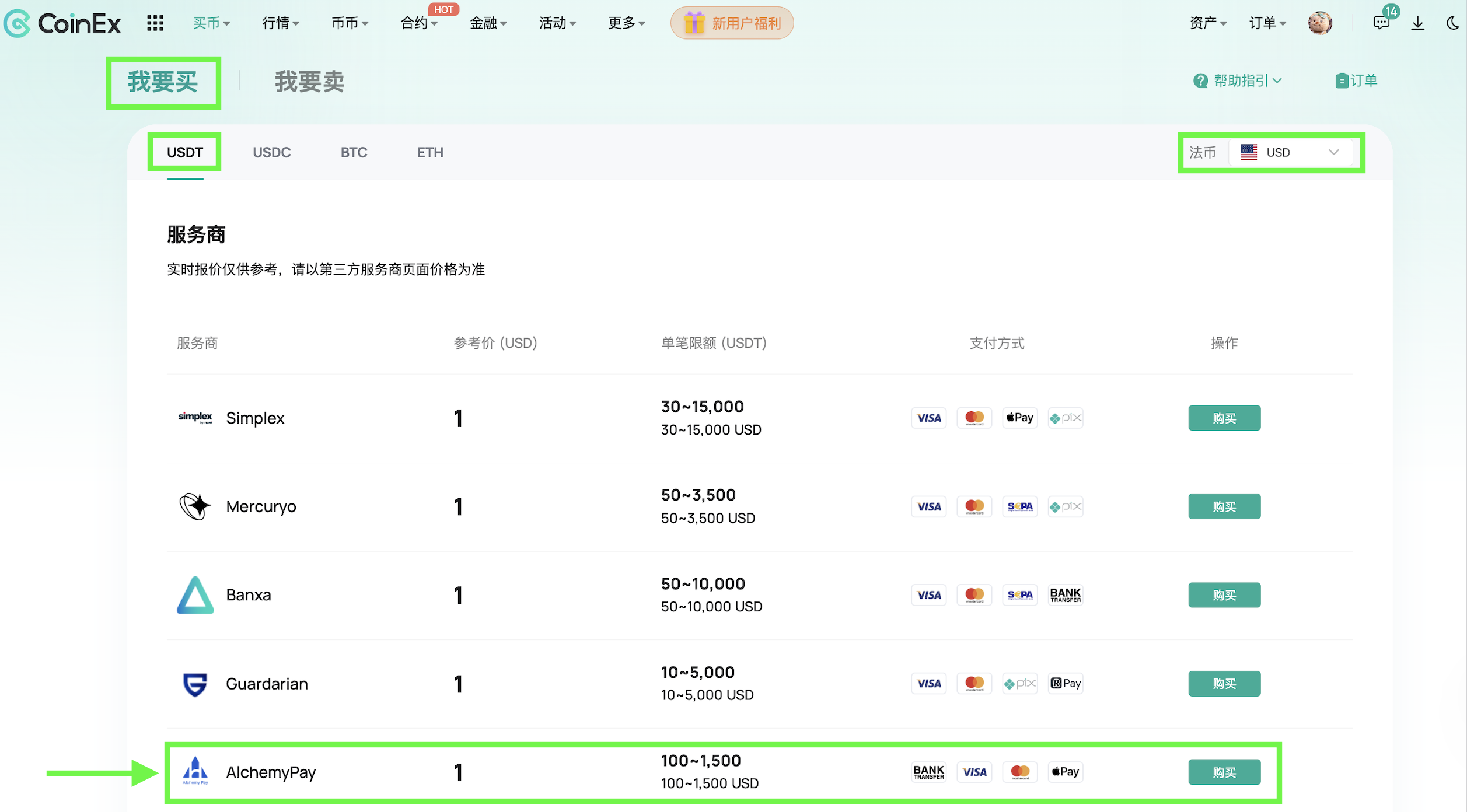Click the AlchemyPay provider logo

pyautogui.click(x=195, y=772)
